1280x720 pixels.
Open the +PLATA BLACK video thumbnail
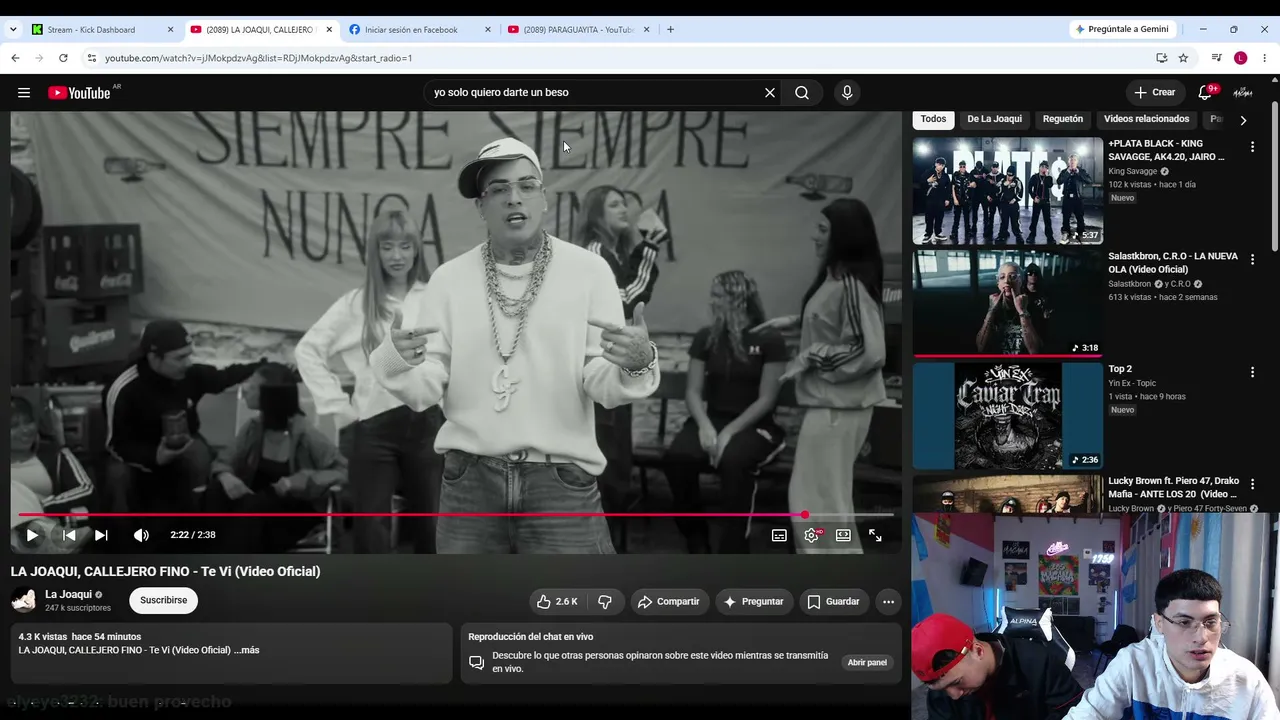point(1007,191)
